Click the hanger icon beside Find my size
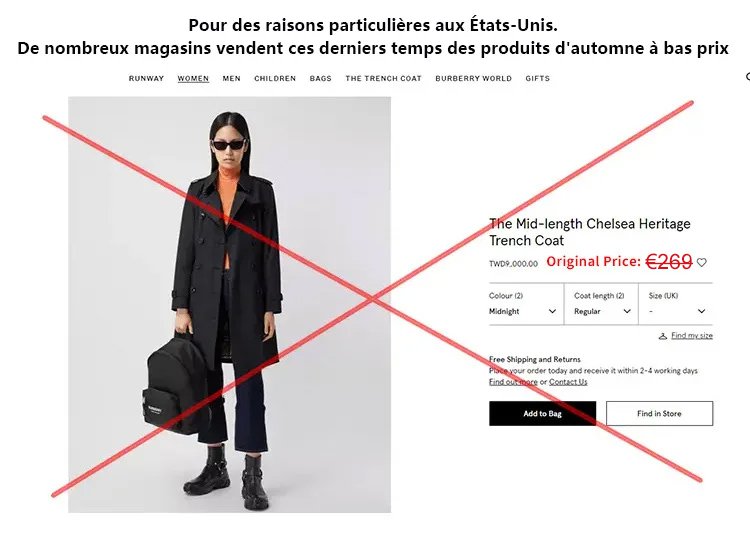Image resolution: width=750 pixels, height=536 pixels. (x=662, y=336)
